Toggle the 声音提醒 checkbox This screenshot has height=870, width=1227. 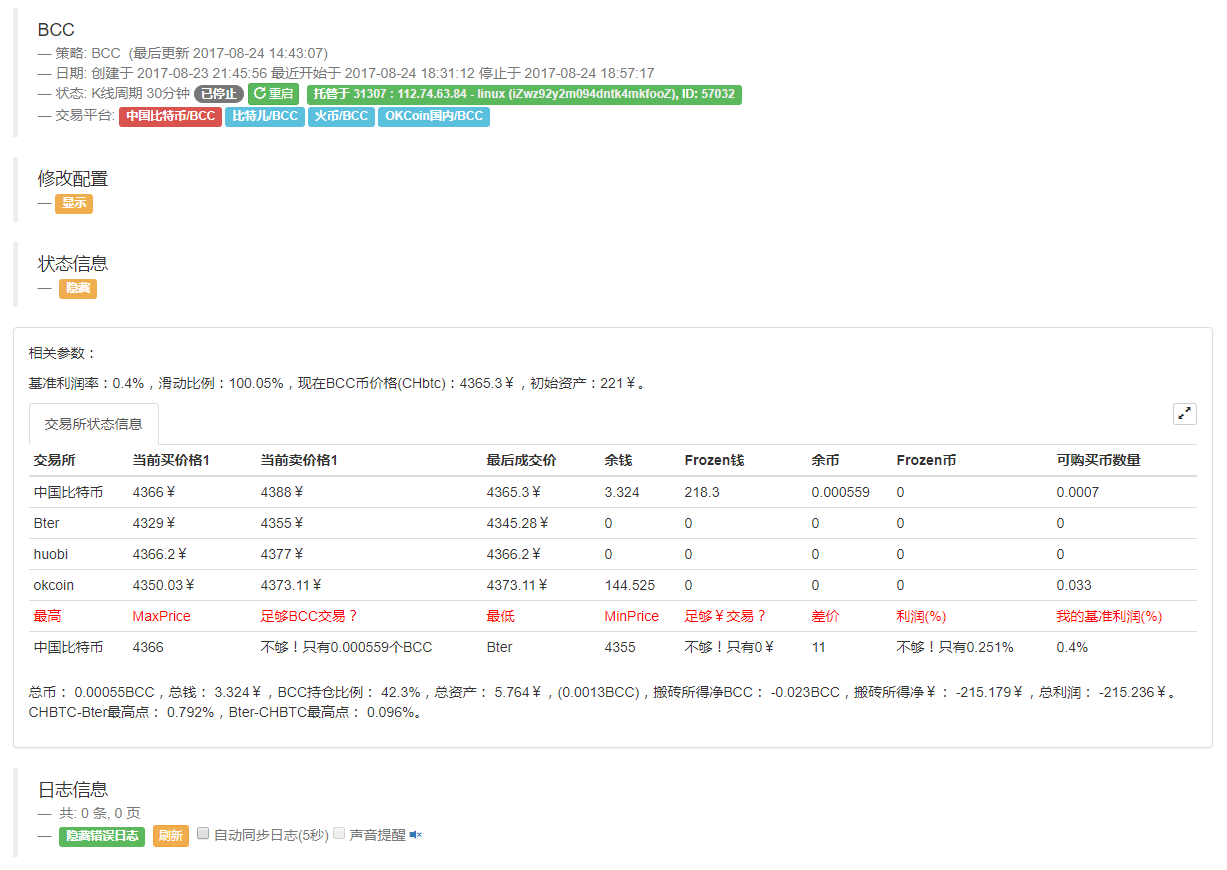click(338, 833)
